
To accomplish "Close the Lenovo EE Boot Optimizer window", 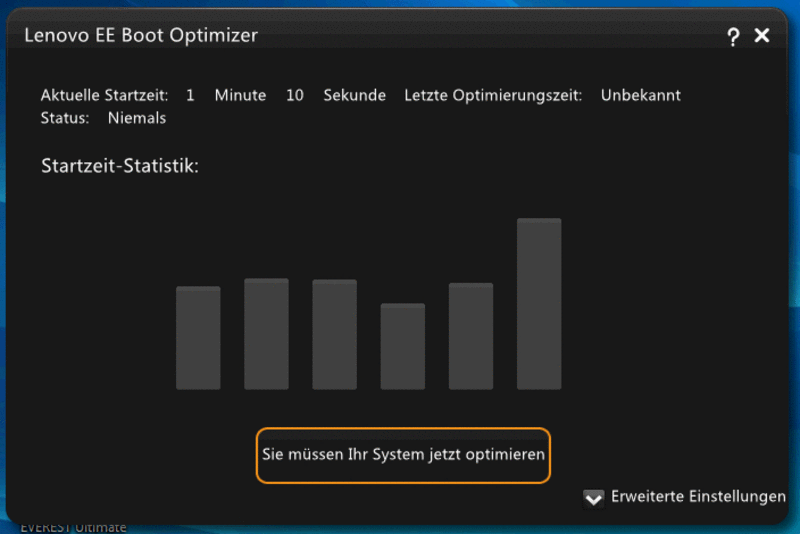I will [x=762, y=36].
